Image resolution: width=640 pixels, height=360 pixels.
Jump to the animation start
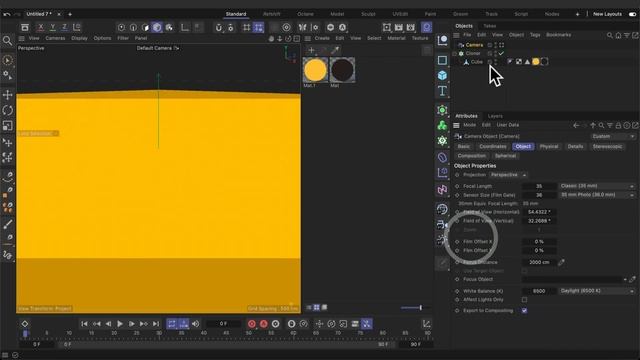click(84, 324)
